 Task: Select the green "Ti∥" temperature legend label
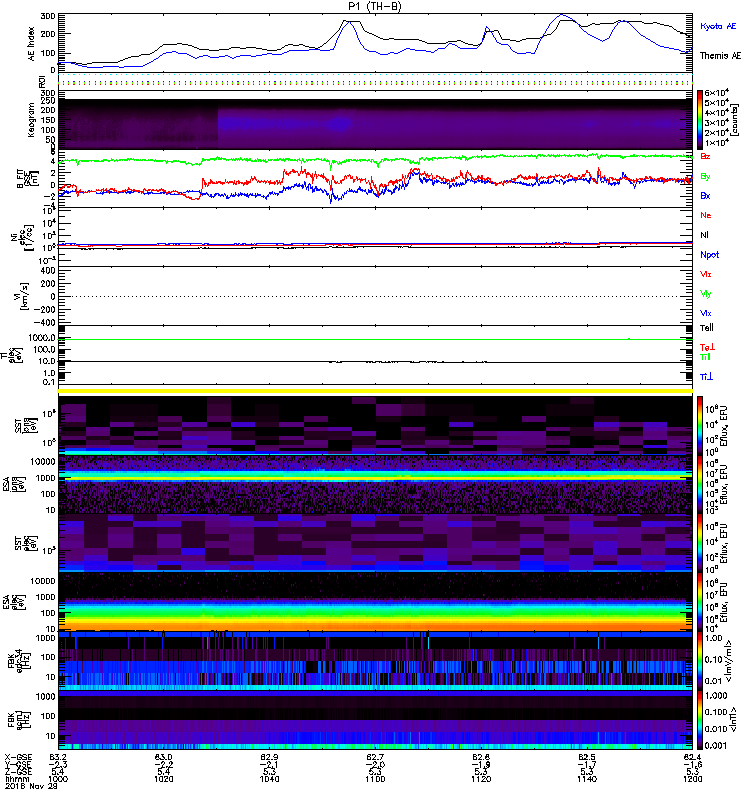click(705, 357)
